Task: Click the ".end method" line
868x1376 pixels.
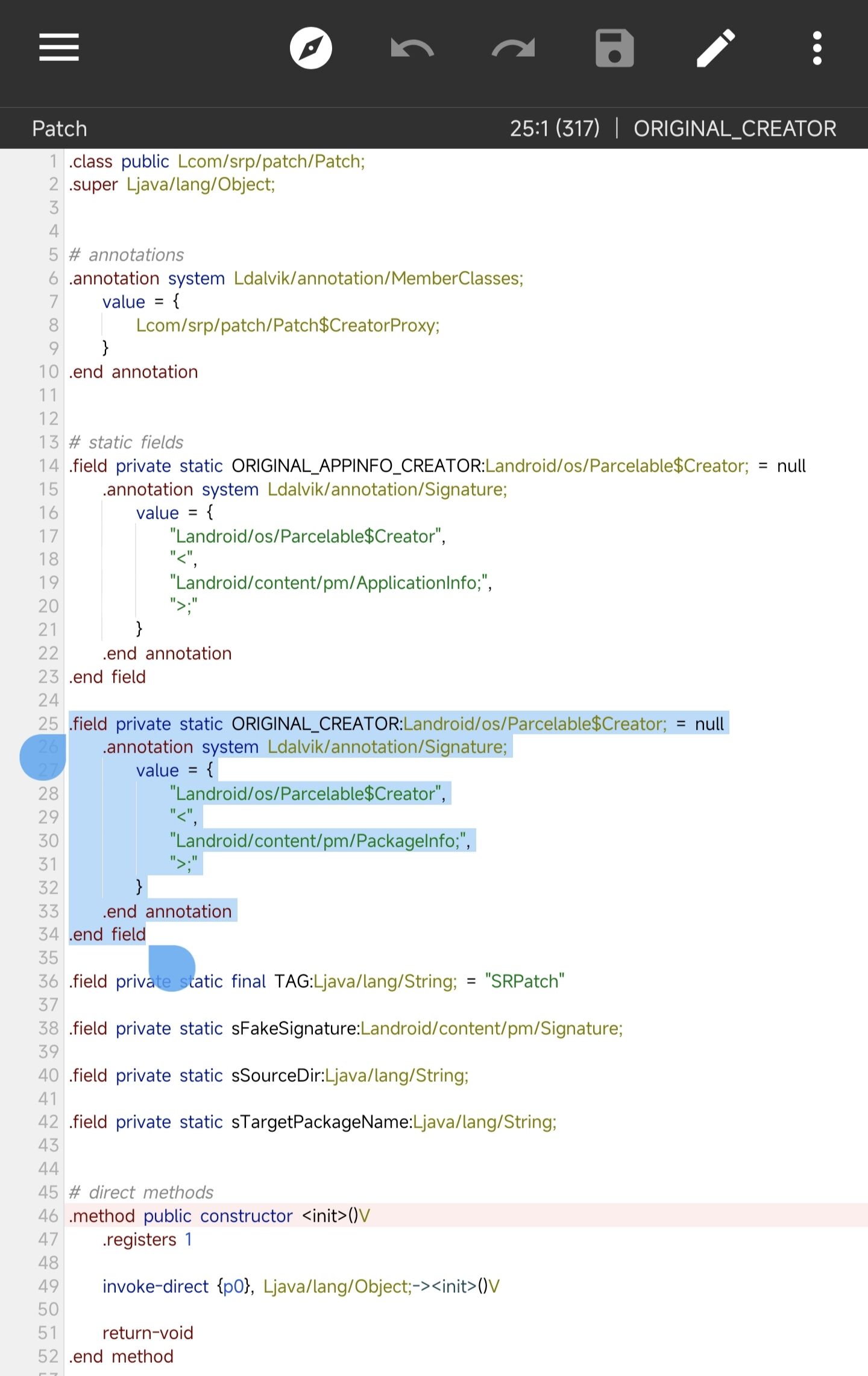Action: click(121, 1357)
